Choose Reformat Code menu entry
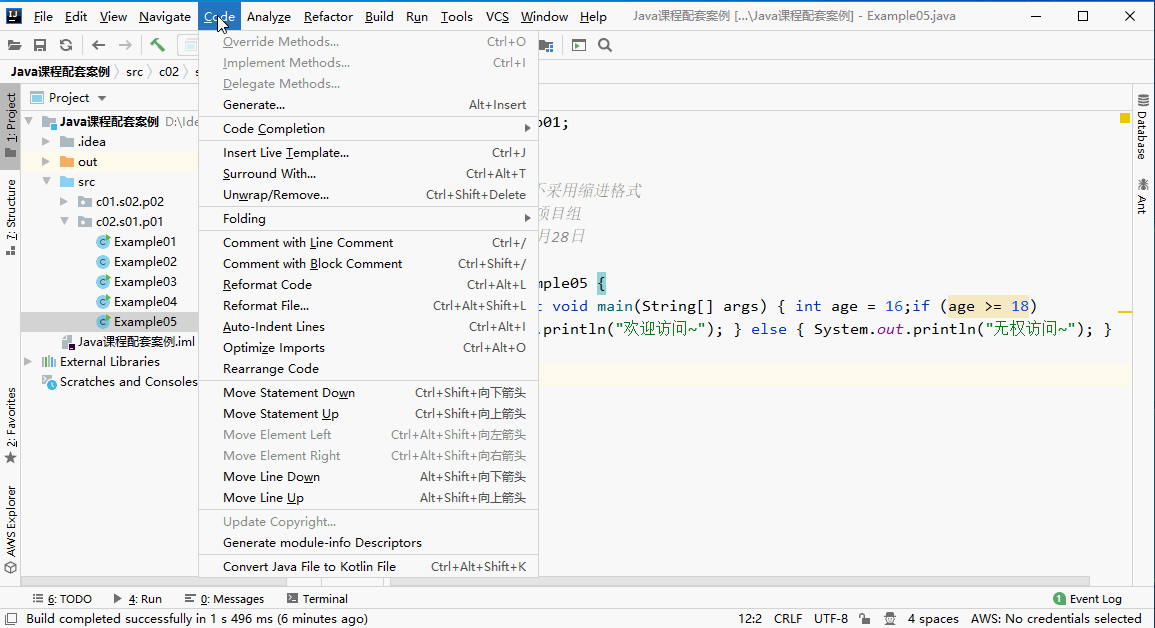 pyautogui.click(x=368, y=285)
